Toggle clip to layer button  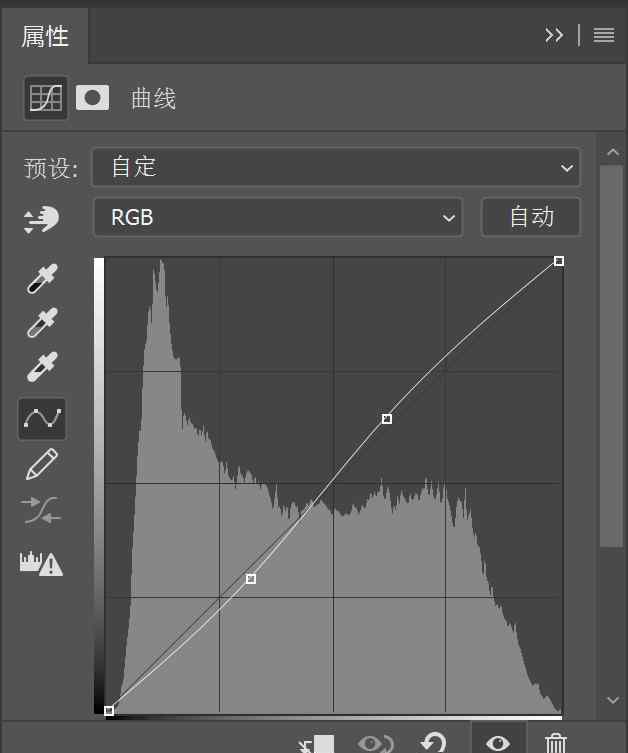pos(317,744)
